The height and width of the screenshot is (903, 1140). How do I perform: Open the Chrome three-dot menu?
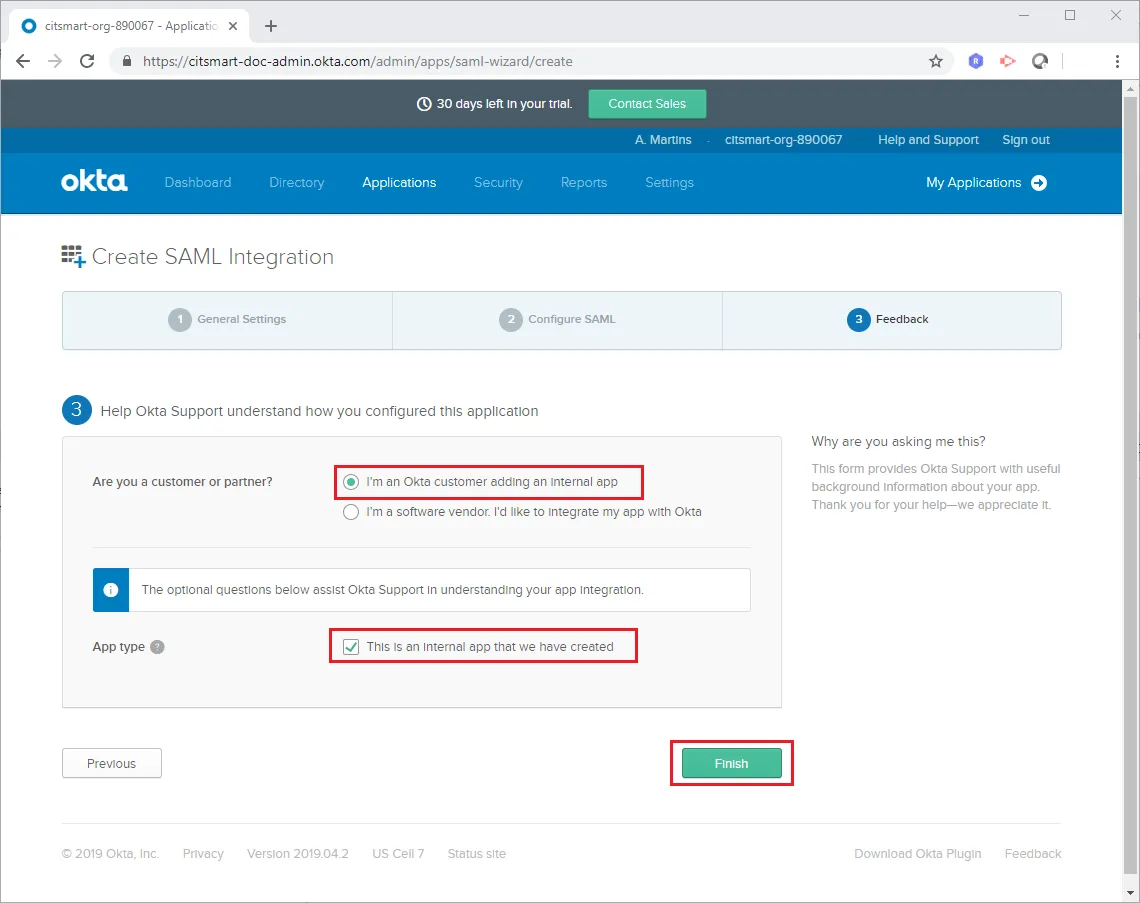(1117, 61)
